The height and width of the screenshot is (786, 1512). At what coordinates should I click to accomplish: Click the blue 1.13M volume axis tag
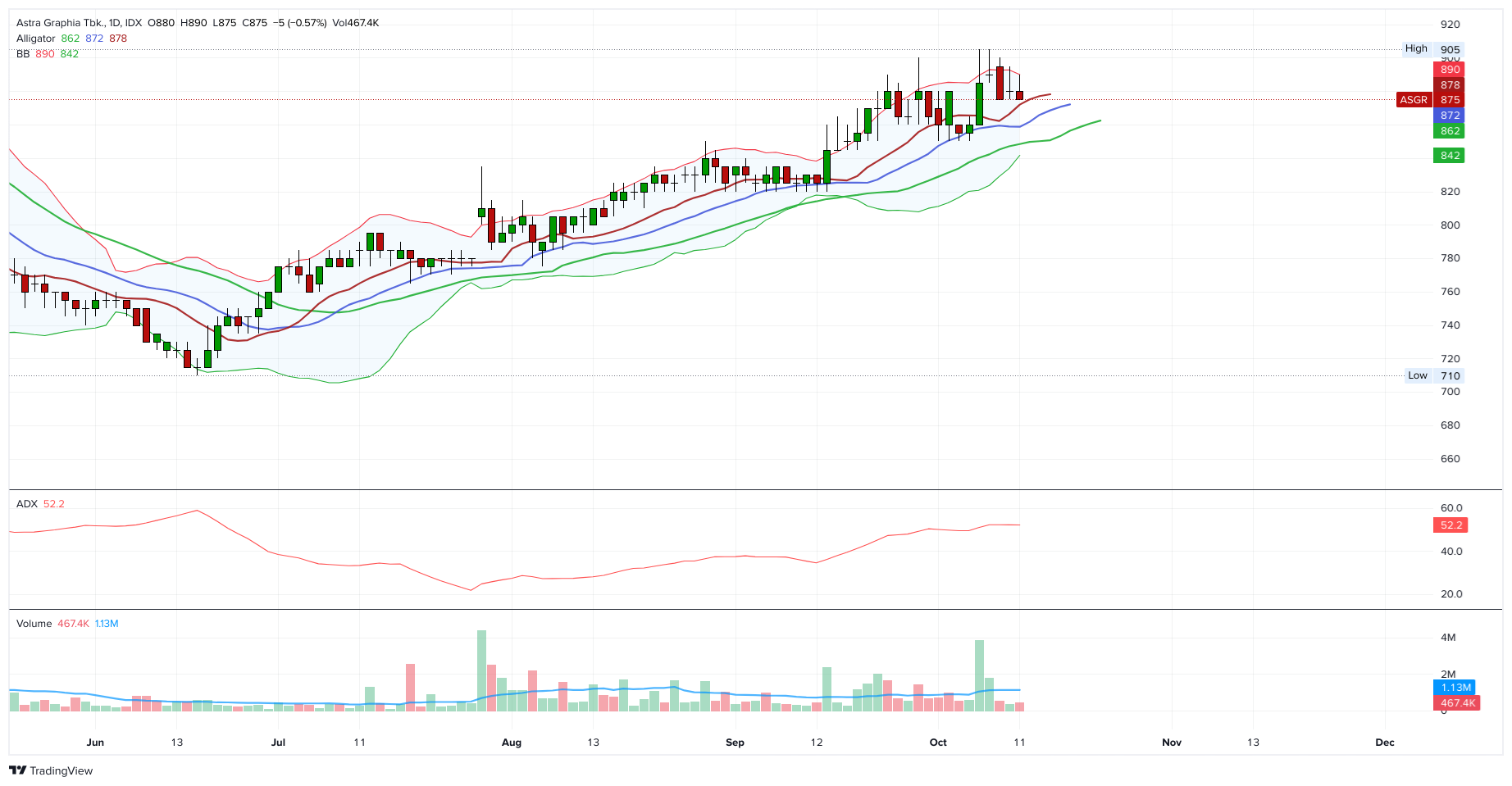click(x=1456, y=688)
